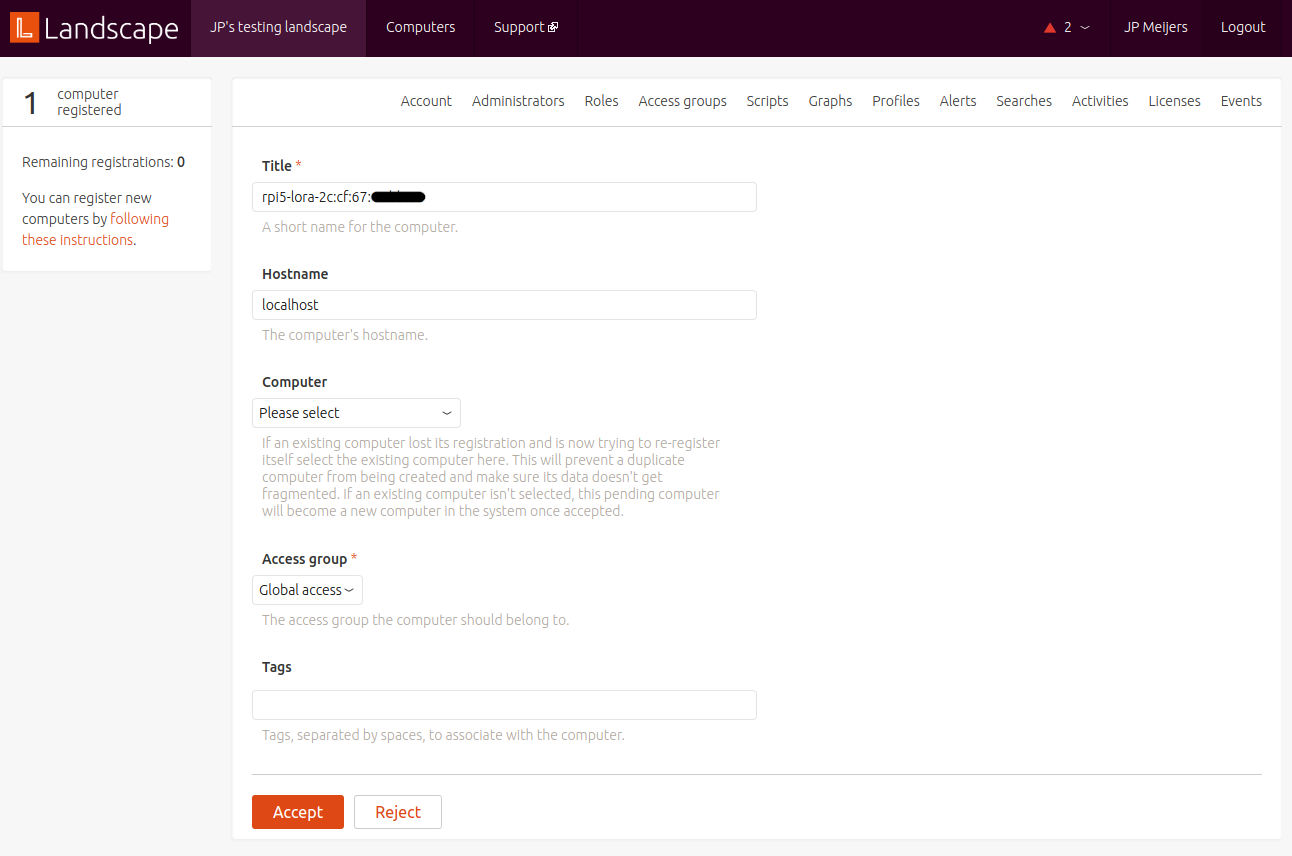Select the Profiles tab
Image resolution: width=1292 pixels, height=856 pixels.
[x=895, y=101]
